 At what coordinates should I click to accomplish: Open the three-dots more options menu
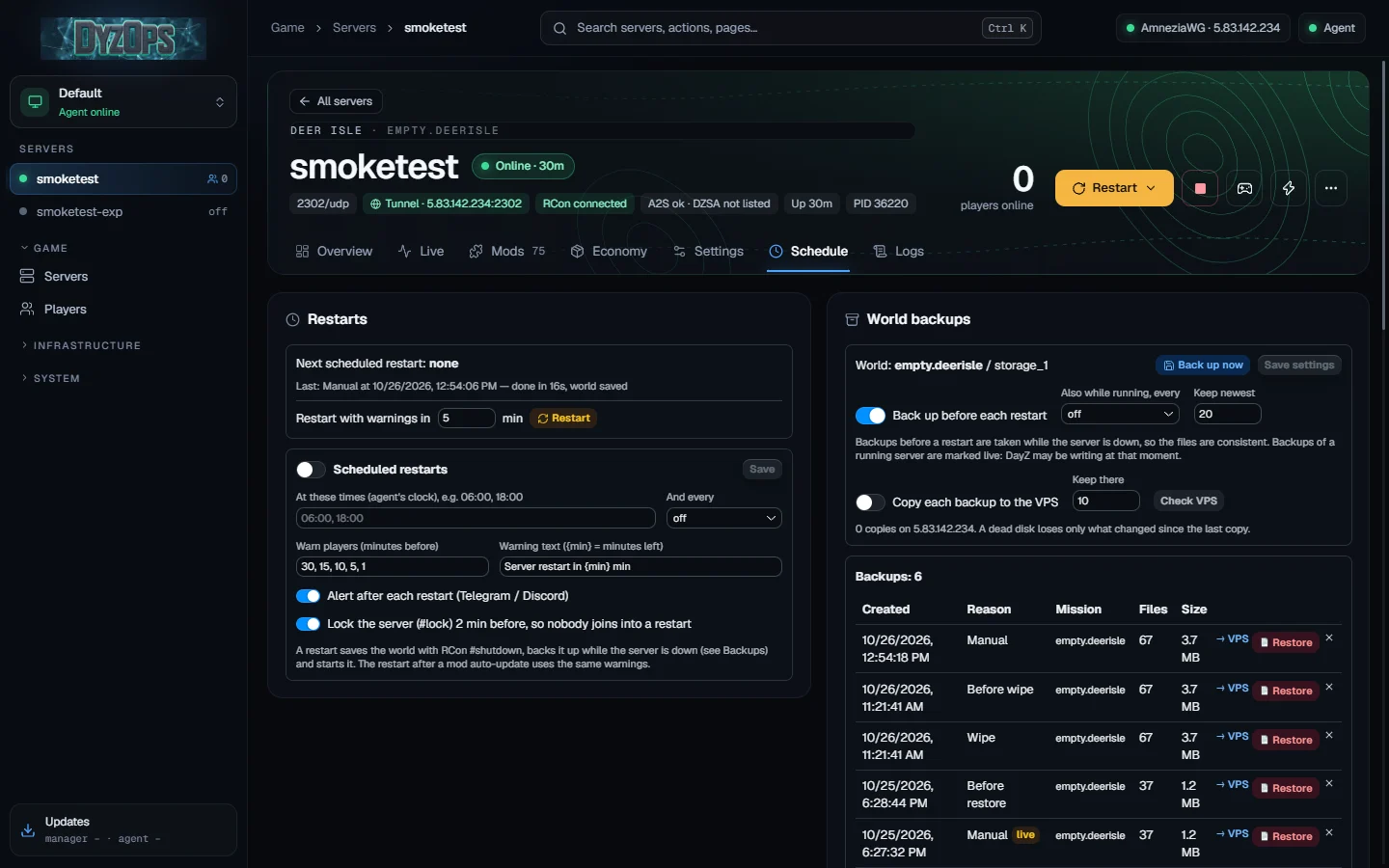(x=1331, y=188)
